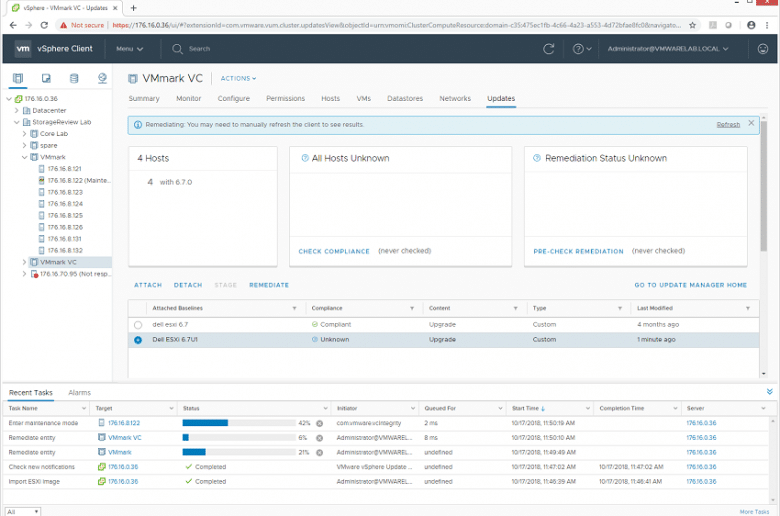
Task: Open the Menu dropdown
Action: pyautogui.click(x=129, y=49)
